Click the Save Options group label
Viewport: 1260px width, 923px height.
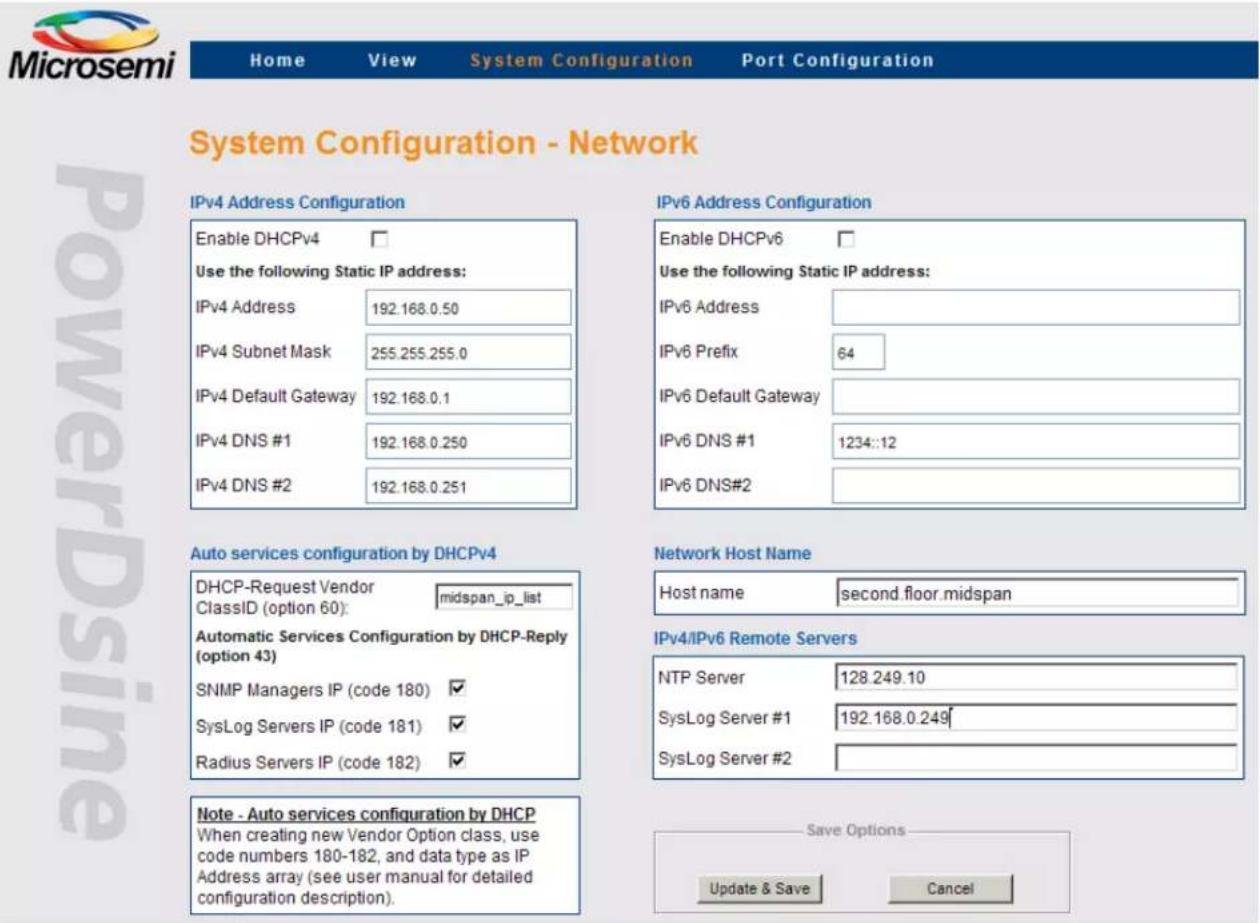click(x=855, y=830)
